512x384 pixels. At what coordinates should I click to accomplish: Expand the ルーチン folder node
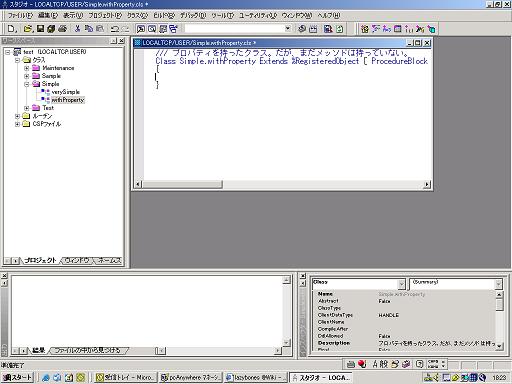pos(17,116)
